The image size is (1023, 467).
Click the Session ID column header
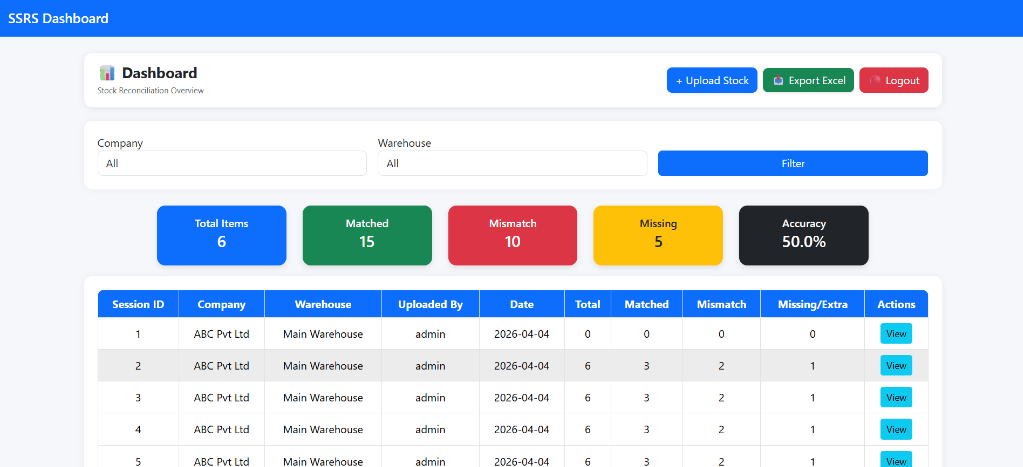pyautogui.click(x=138, y=304)
